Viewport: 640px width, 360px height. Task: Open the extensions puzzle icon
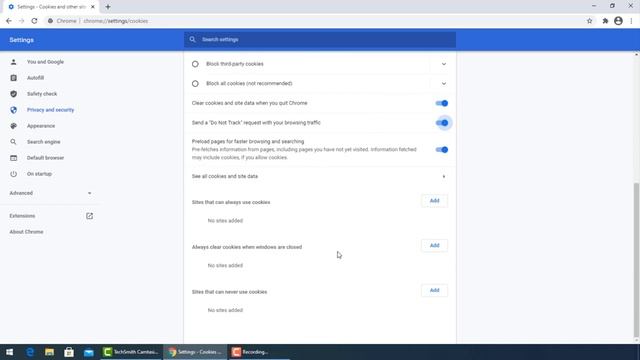[x=605, y=21]
